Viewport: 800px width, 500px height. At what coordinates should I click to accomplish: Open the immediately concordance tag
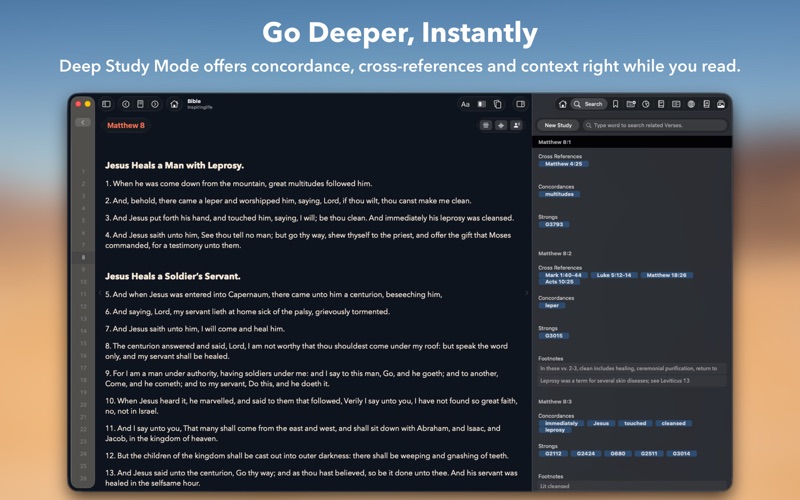tap(561, 423)
